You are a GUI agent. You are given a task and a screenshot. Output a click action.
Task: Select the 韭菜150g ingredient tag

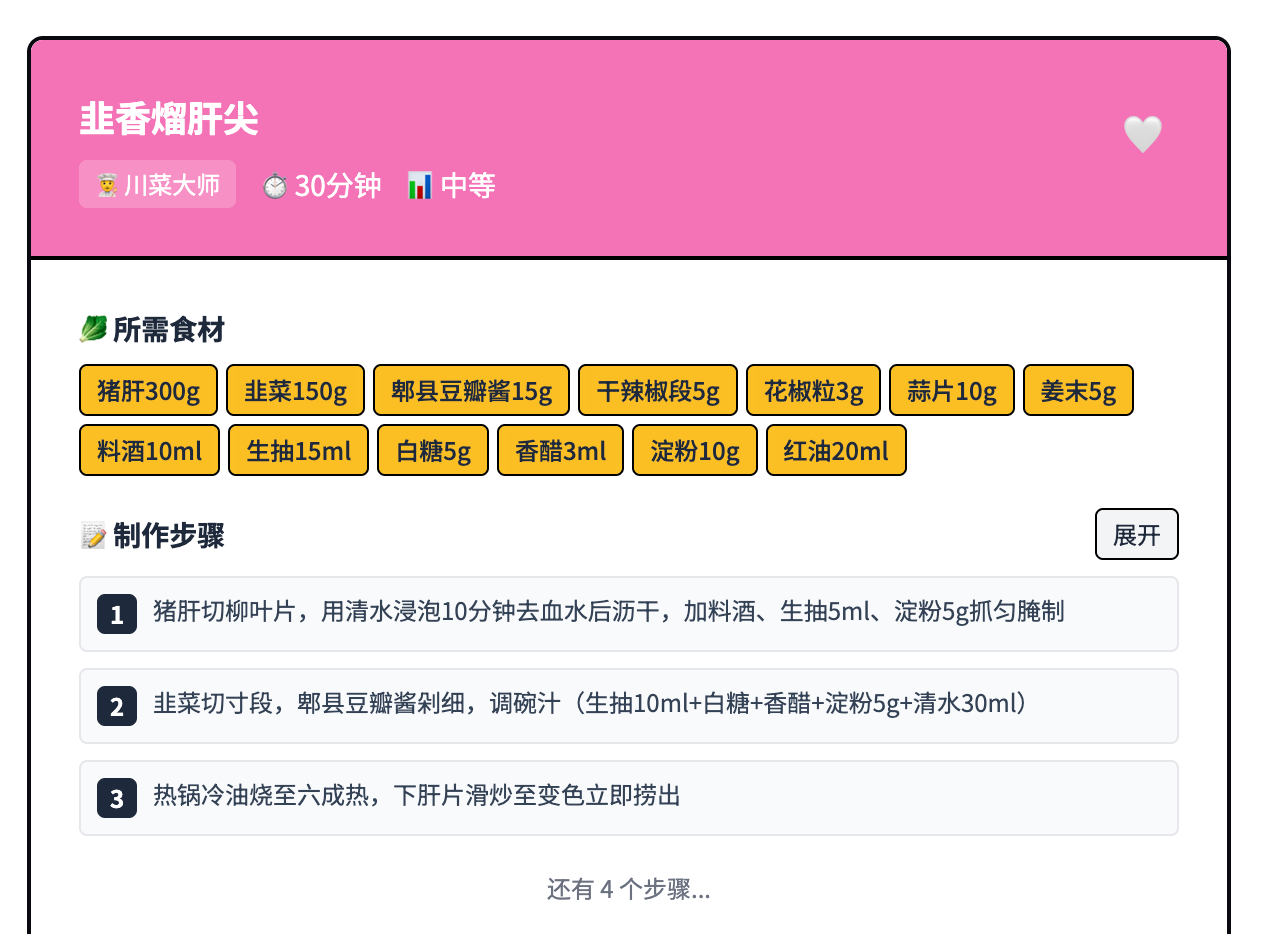point(295,390)
